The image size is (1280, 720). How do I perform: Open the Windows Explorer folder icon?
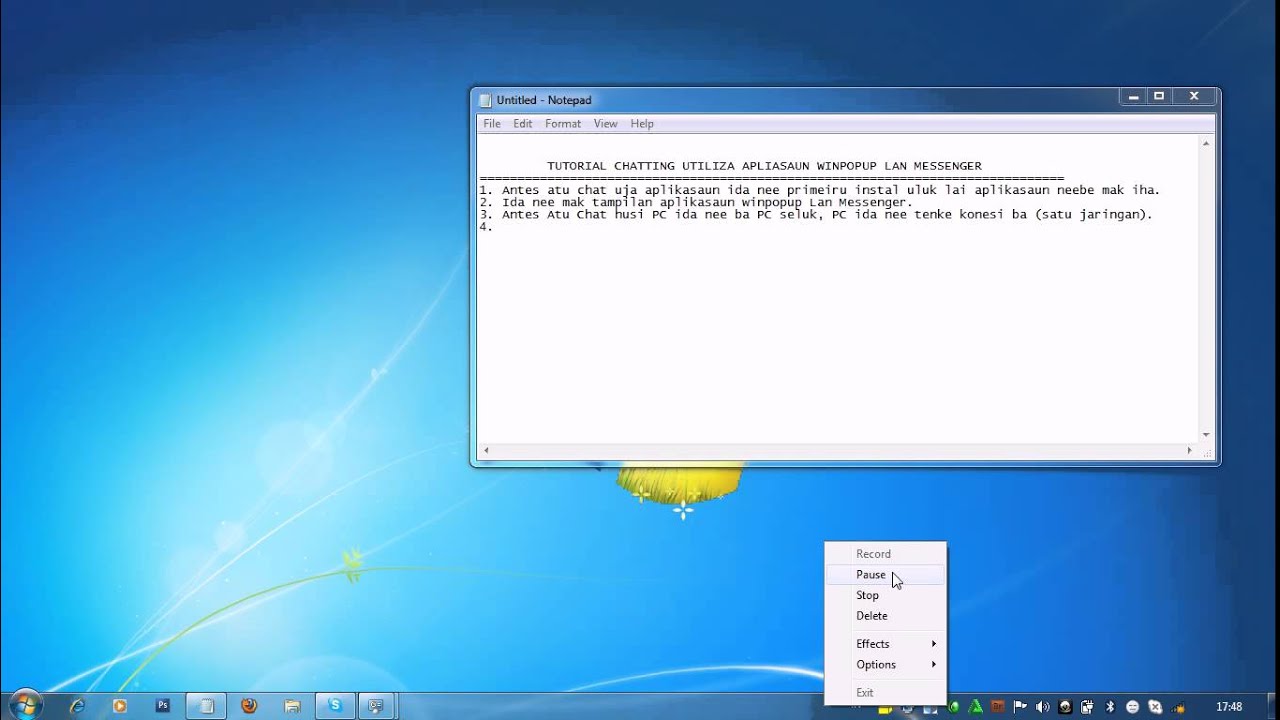coord(292,706)
